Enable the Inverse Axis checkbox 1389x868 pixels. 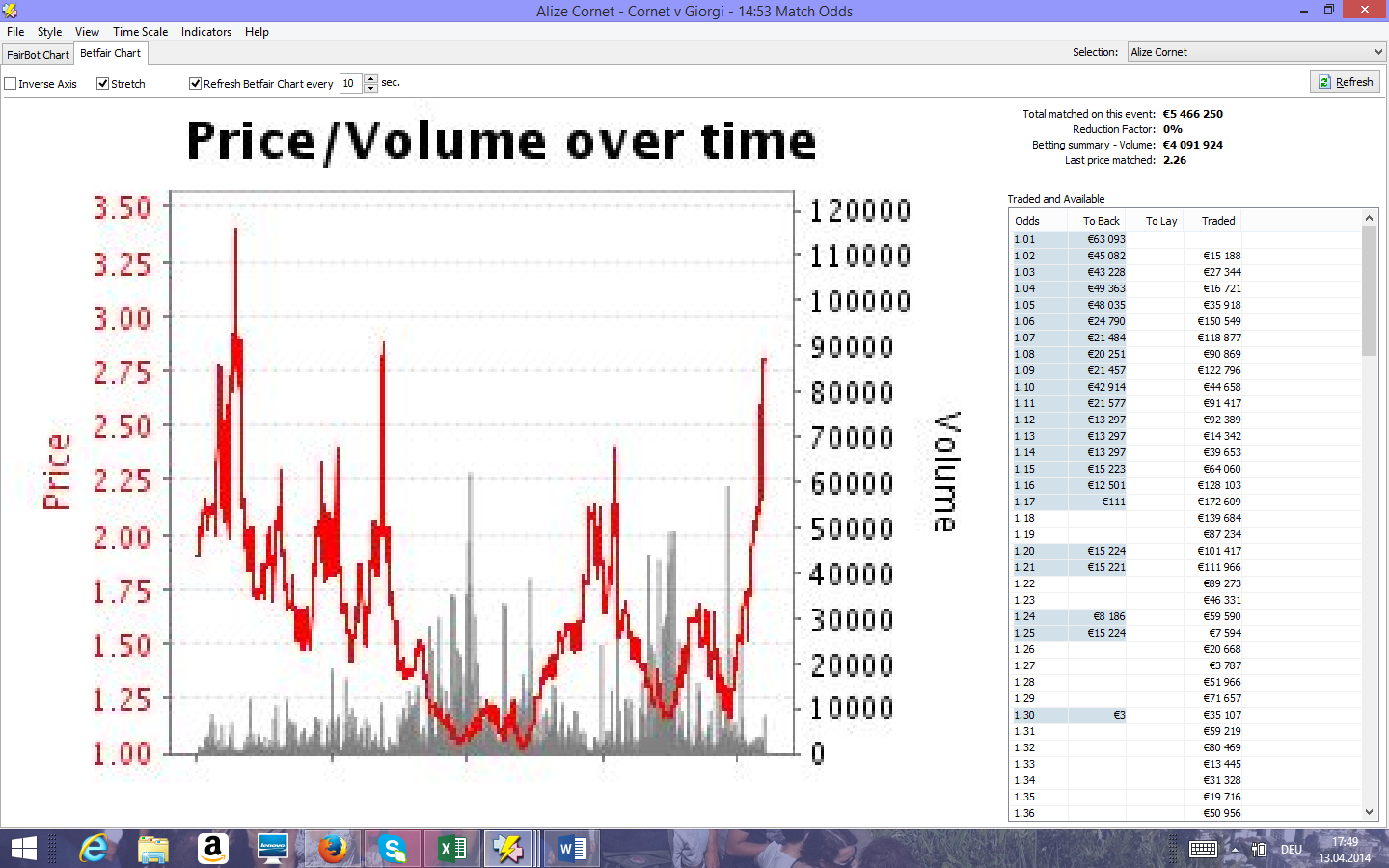pos(11,84)
